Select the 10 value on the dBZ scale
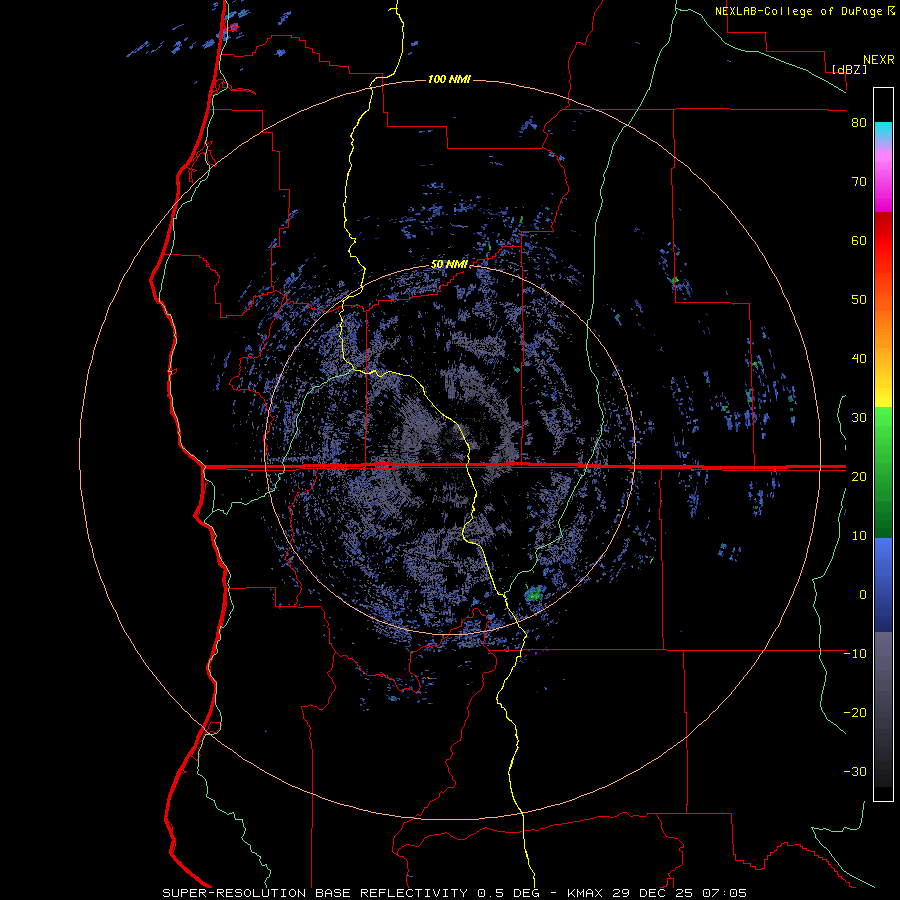 [x=859, y=536]
